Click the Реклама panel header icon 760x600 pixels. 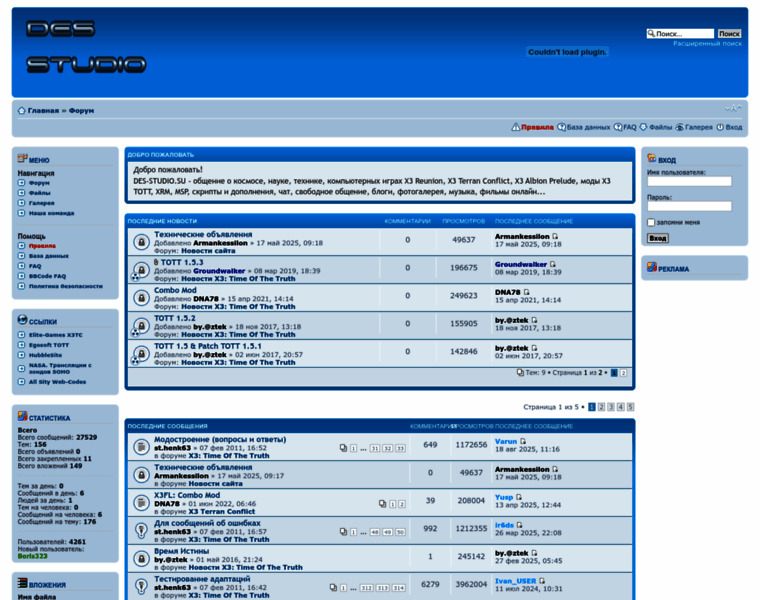[x=651, y=267]
